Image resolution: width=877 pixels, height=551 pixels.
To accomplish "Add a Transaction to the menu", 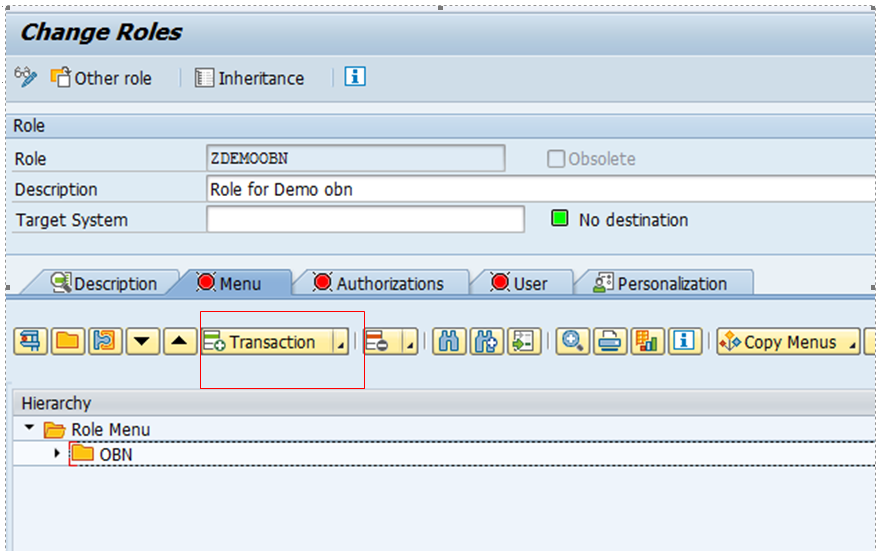I will click(266, 341).
